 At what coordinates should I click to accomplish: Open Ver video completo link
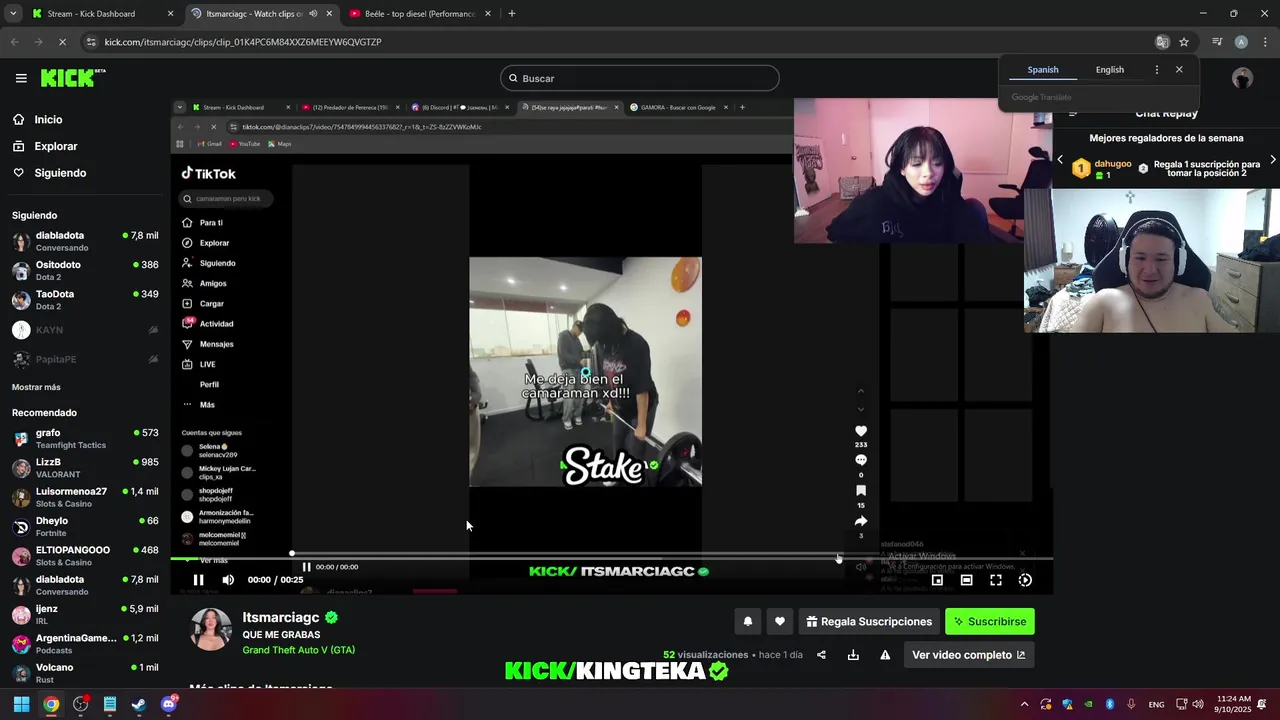[968, 655]
